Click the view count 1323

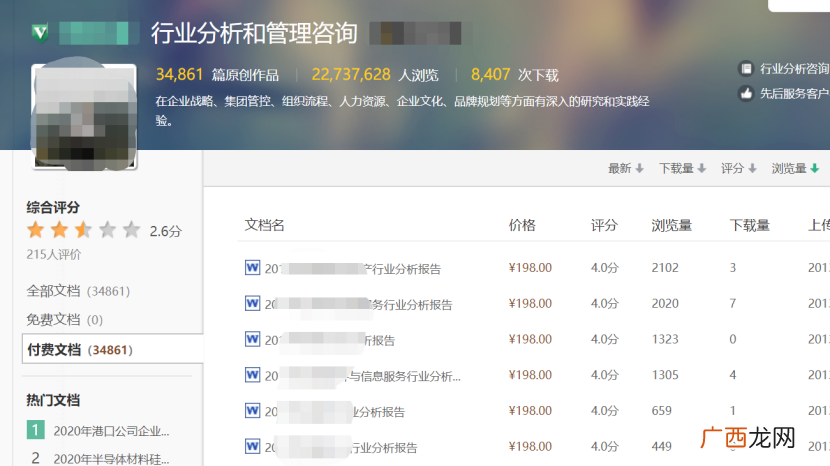tap(665, 339)
